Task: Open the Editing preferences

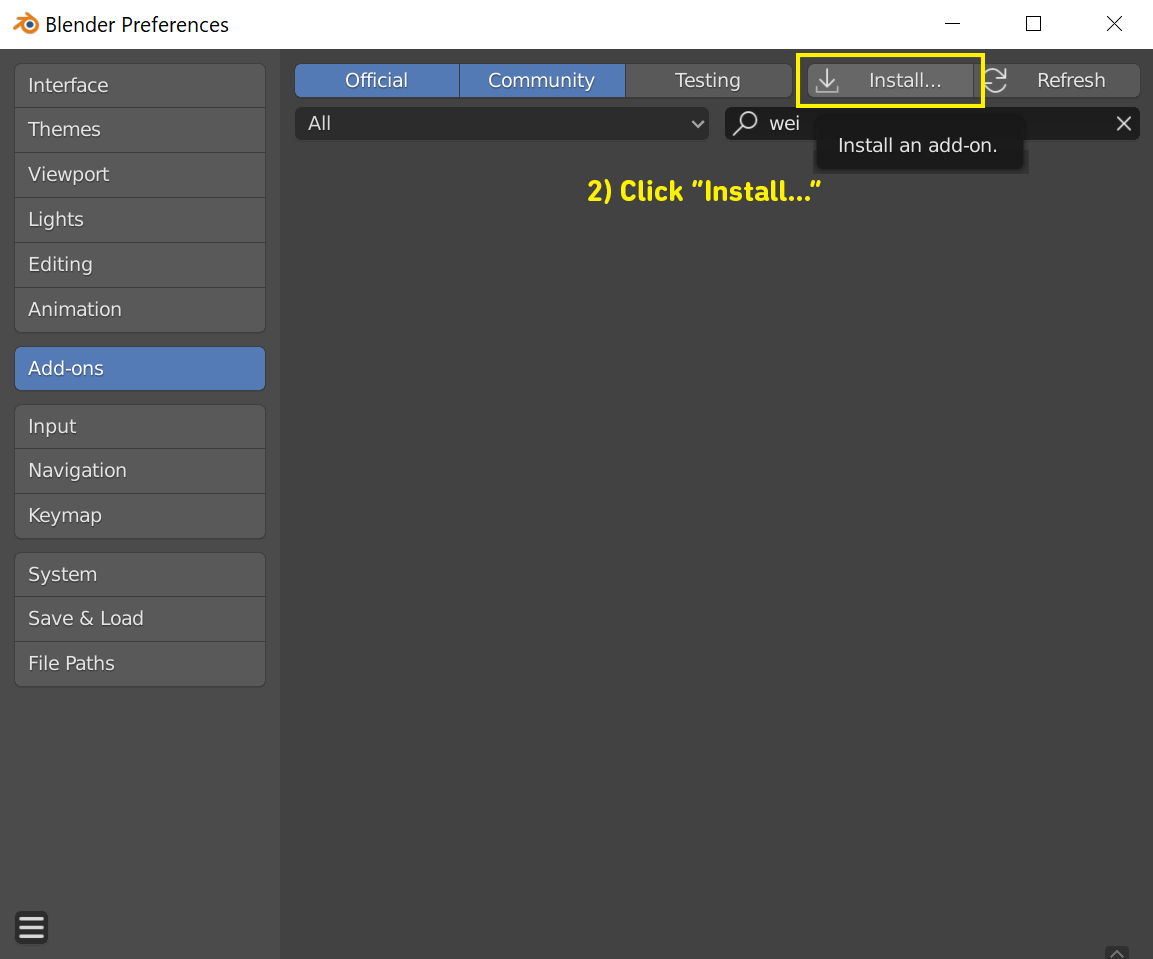Action: [140, 265]
